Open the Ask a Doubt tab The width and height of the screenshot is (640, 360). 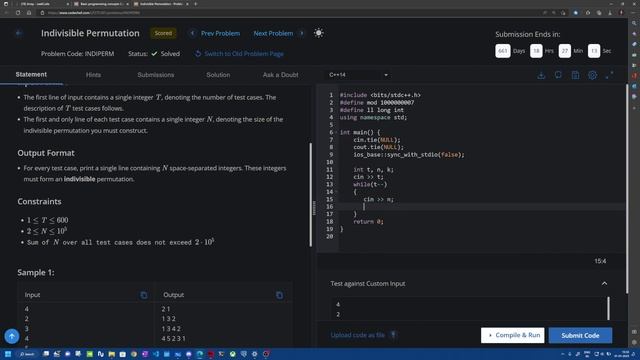pyautogui.click(x=280, y=75)
